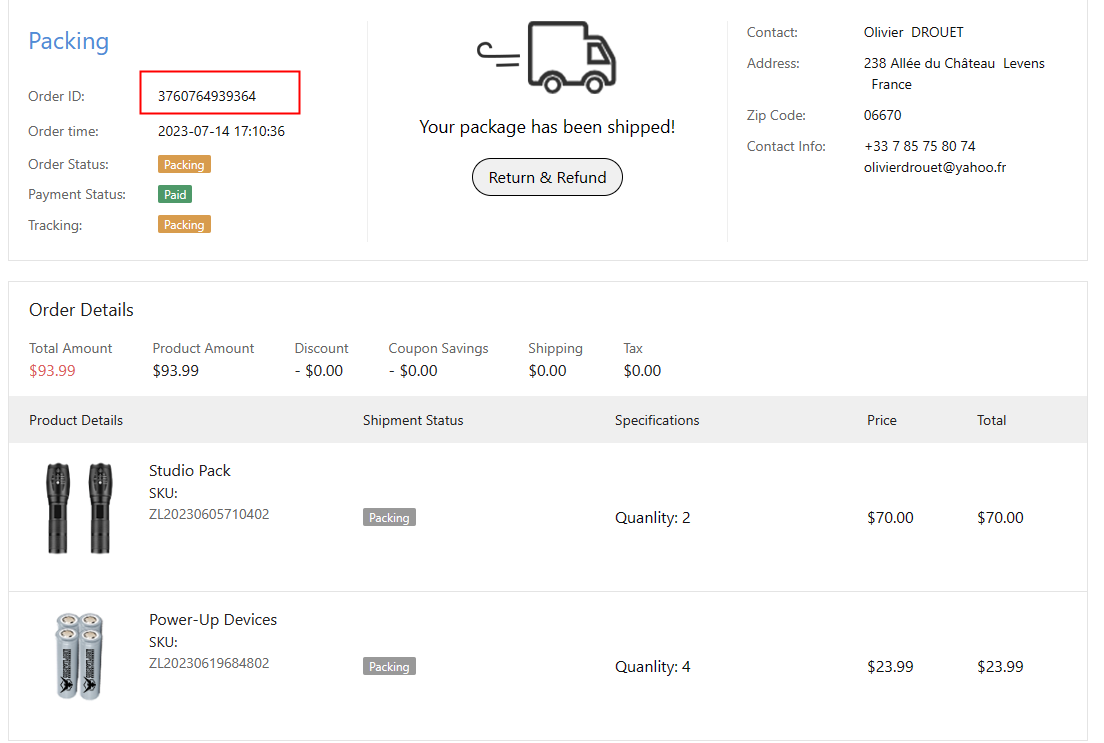Click the order time 2023-07-14 17:10:36
Image resolution: width=1104 pixels, height=743 pixels.
[x=221, y=131]
